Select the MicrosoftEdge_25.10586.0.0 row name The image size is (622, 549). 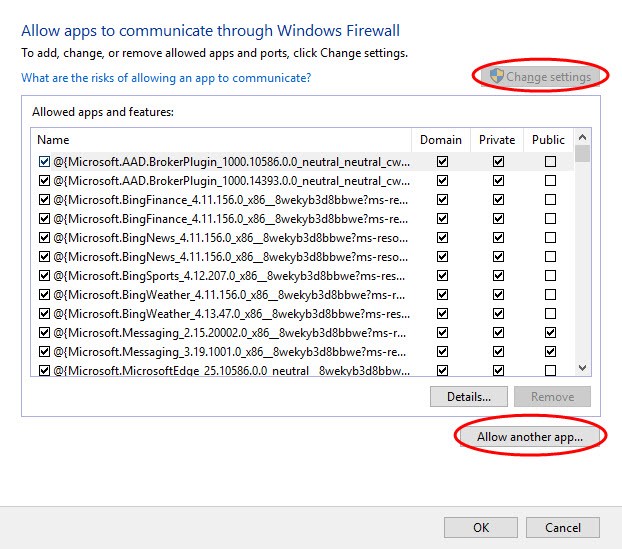(x=231, y=370)
